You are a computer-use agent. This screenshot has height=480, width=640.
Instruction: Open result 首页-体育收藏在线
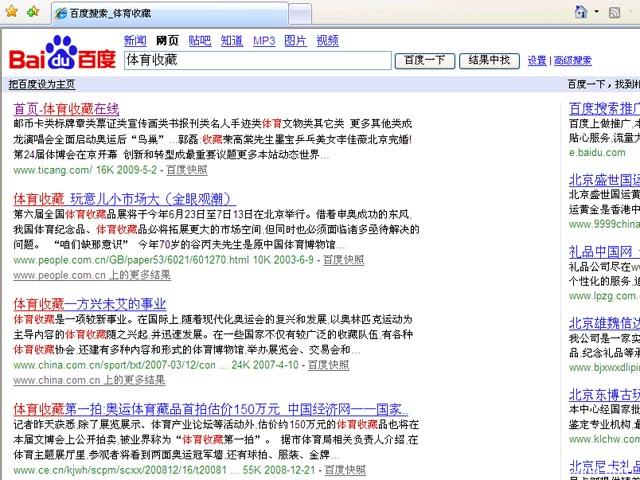(66, 109)
